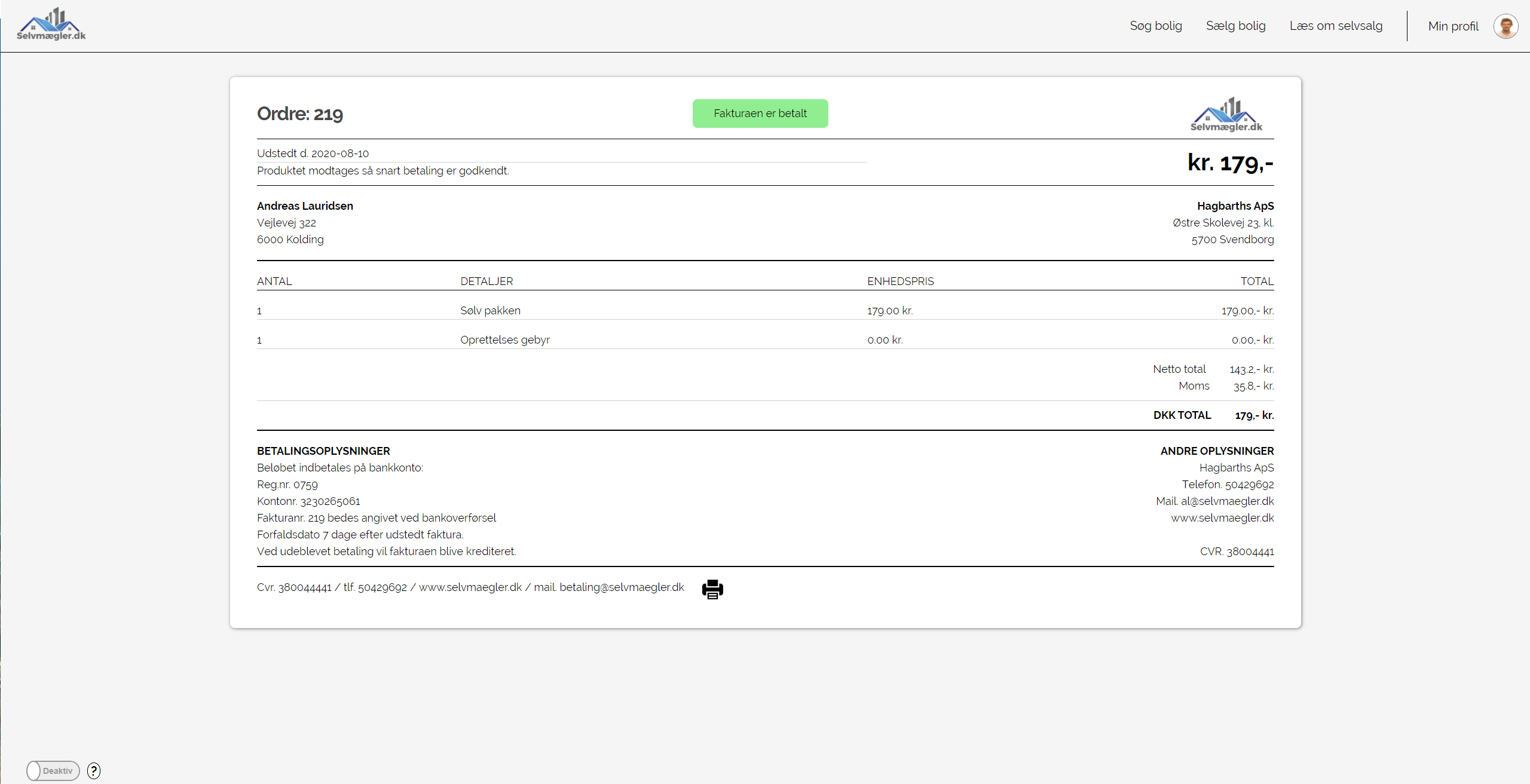
Task: Click the DKK TOTAL label
Action: tap(1182, 415)
